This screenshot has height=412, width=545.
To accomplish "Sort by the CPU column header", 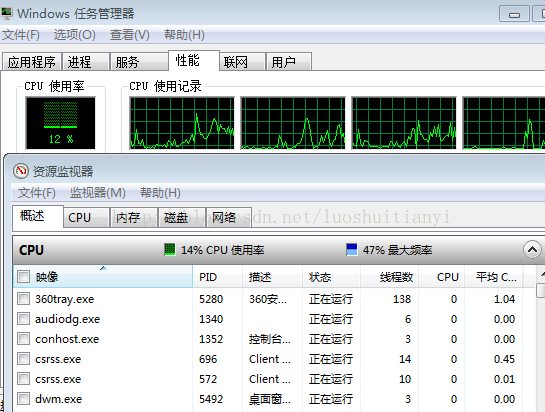I will 441,277.
